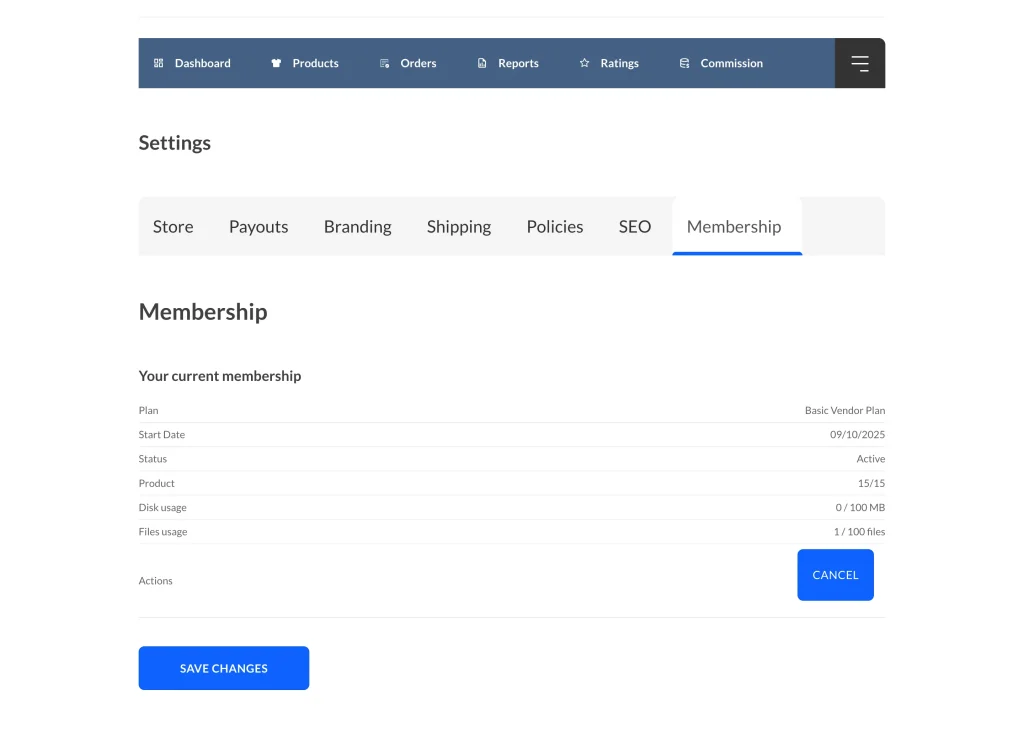Viewport: 1024px width, 732px height.
Task: Click the Reports document icon
Action: click(x=482, y=63)
